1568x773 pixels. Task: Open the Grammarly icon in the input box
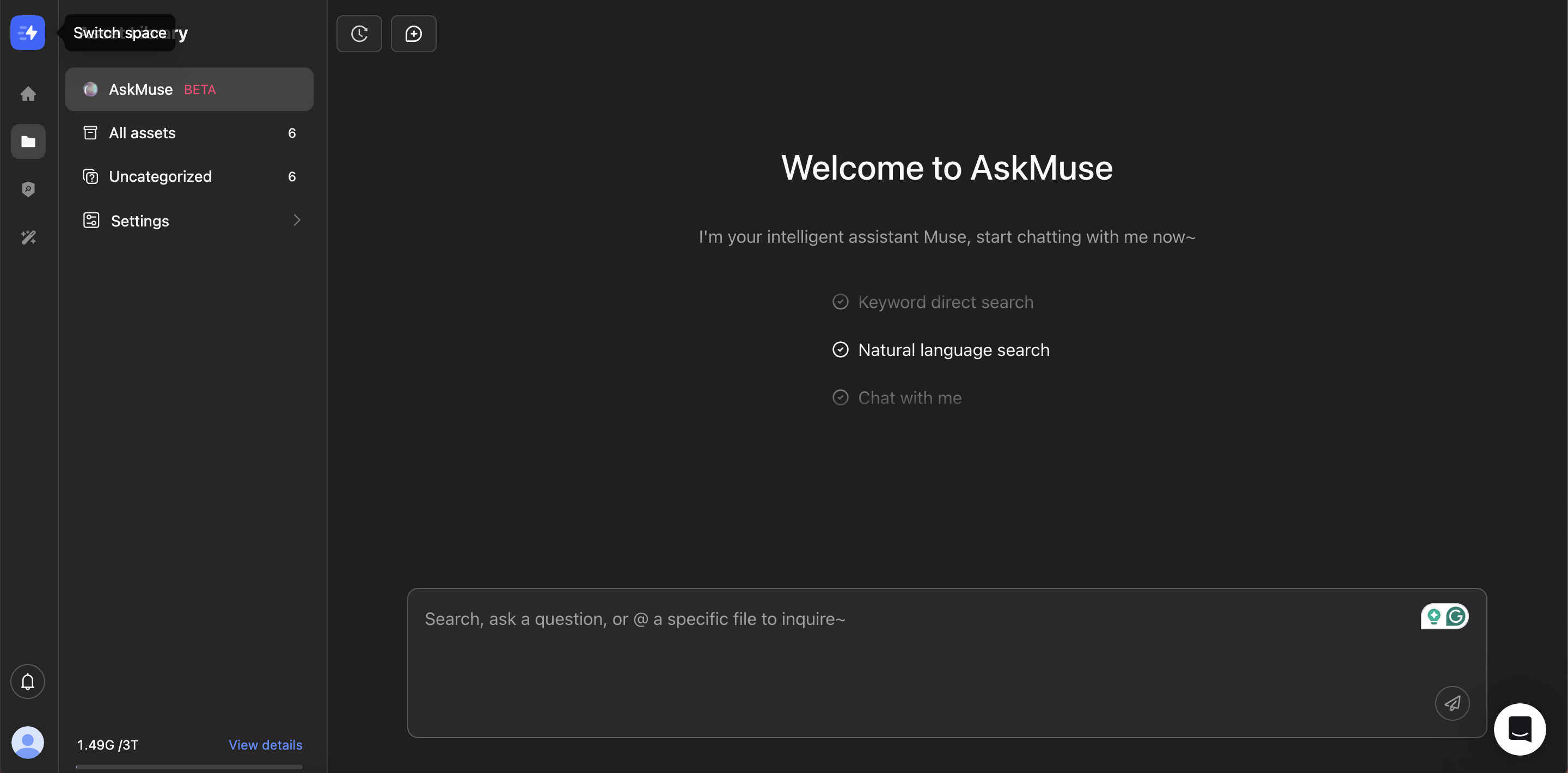pos(1456,616)
